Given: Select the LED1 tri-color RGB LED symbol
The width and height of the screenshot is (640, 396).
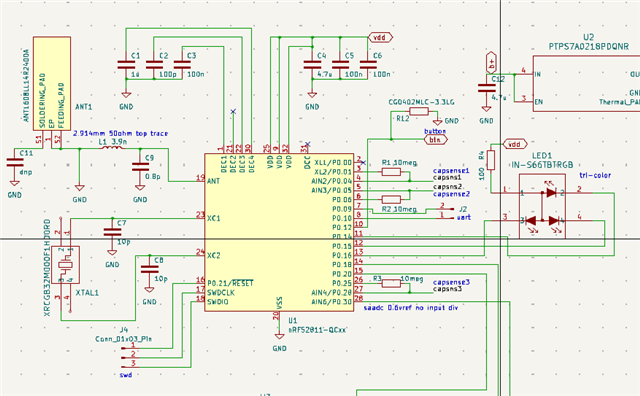Looking at the screenshot, I should click(x=542, y=206).
